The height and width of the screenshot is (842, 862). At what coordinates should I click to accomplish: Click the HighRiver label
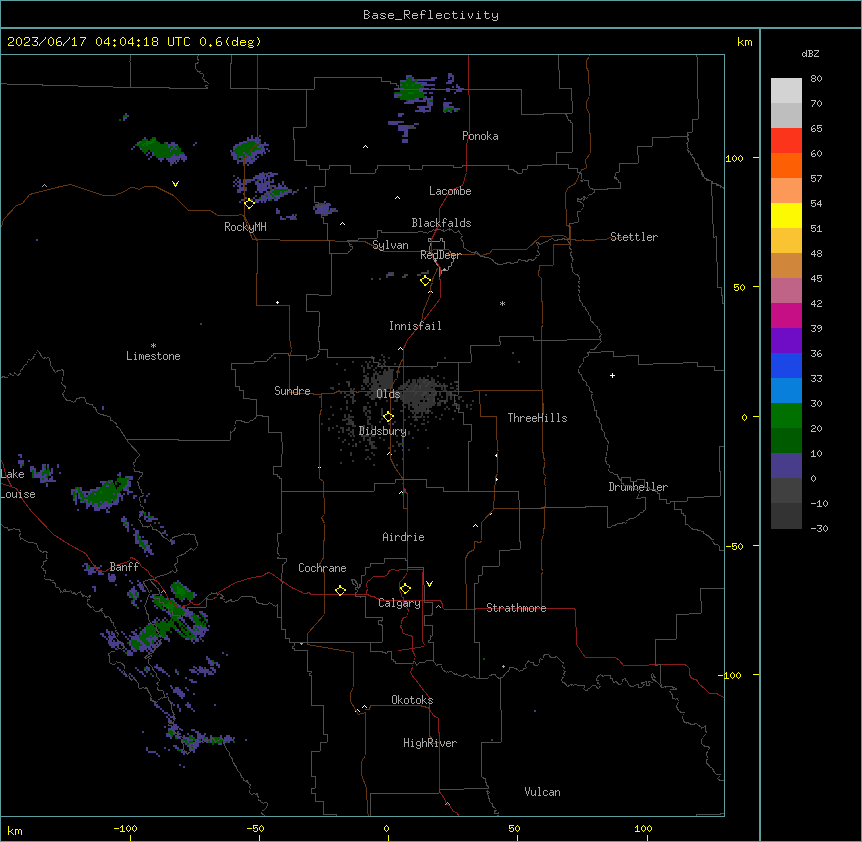click(430, 743)
